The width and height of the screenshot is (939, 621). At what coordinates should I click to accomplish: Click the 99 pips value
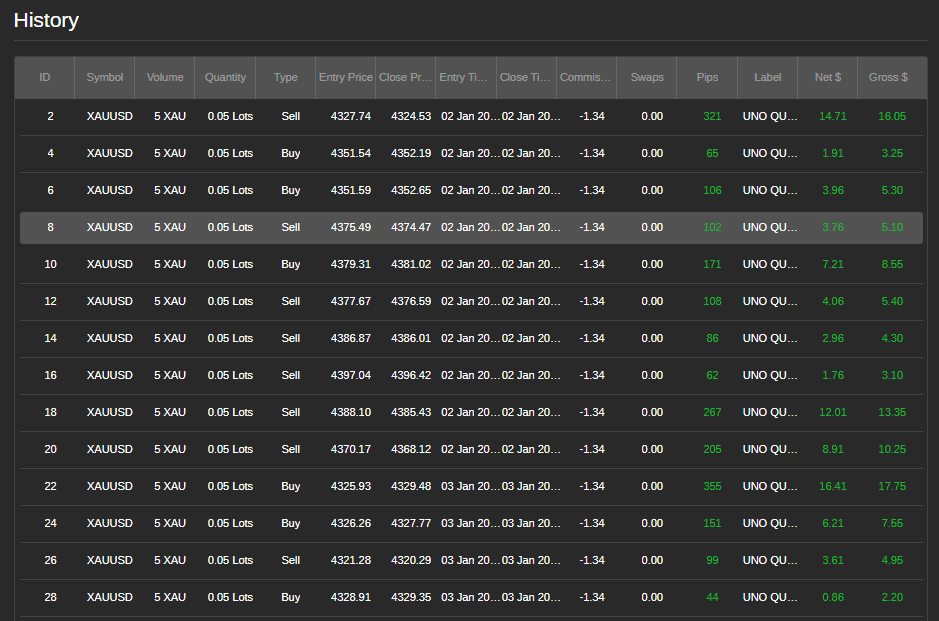point(712,561)
